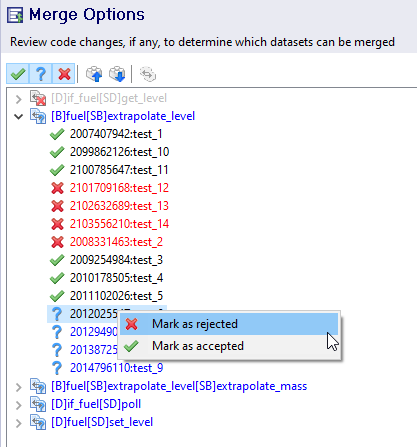Click red X icon beside test_14
417x447 pixels.
point(57,224)
